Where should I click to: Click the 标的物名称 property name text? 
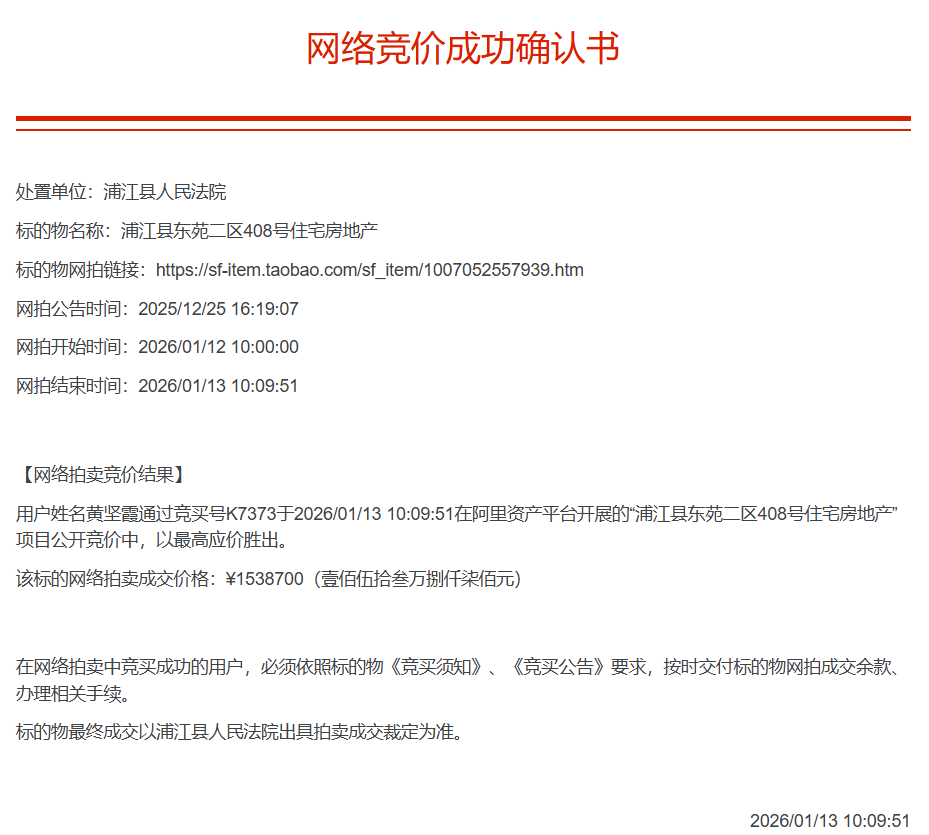[x=249, y=231]
